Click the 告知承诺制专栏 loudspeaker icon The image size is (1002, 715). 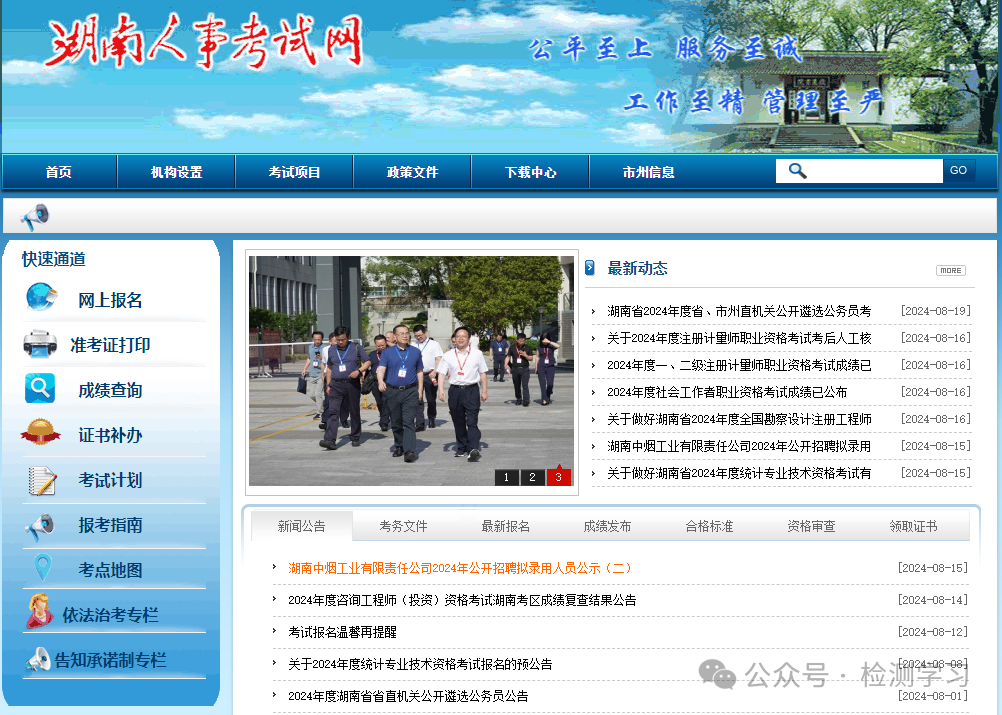(38, 659)
